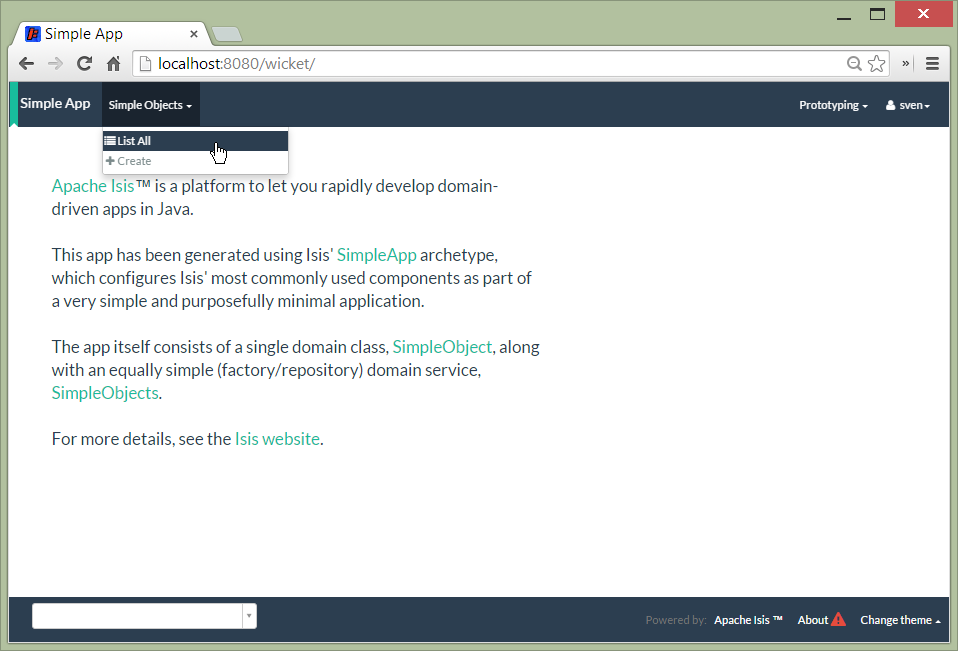Reload the page with the refresh icon
This screenshot has height=651, width=958.
(85, 63)
